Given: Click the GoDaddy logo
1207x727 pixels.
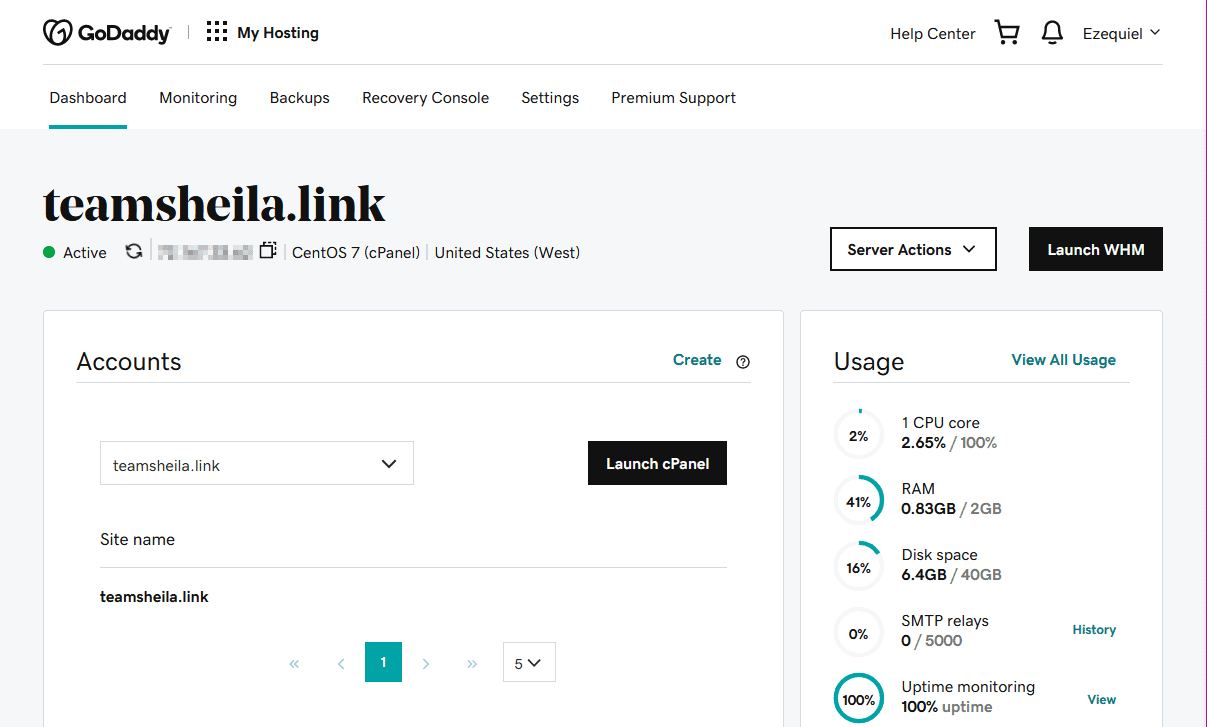Looking at the screenshot, I should [x=107, y=33].
